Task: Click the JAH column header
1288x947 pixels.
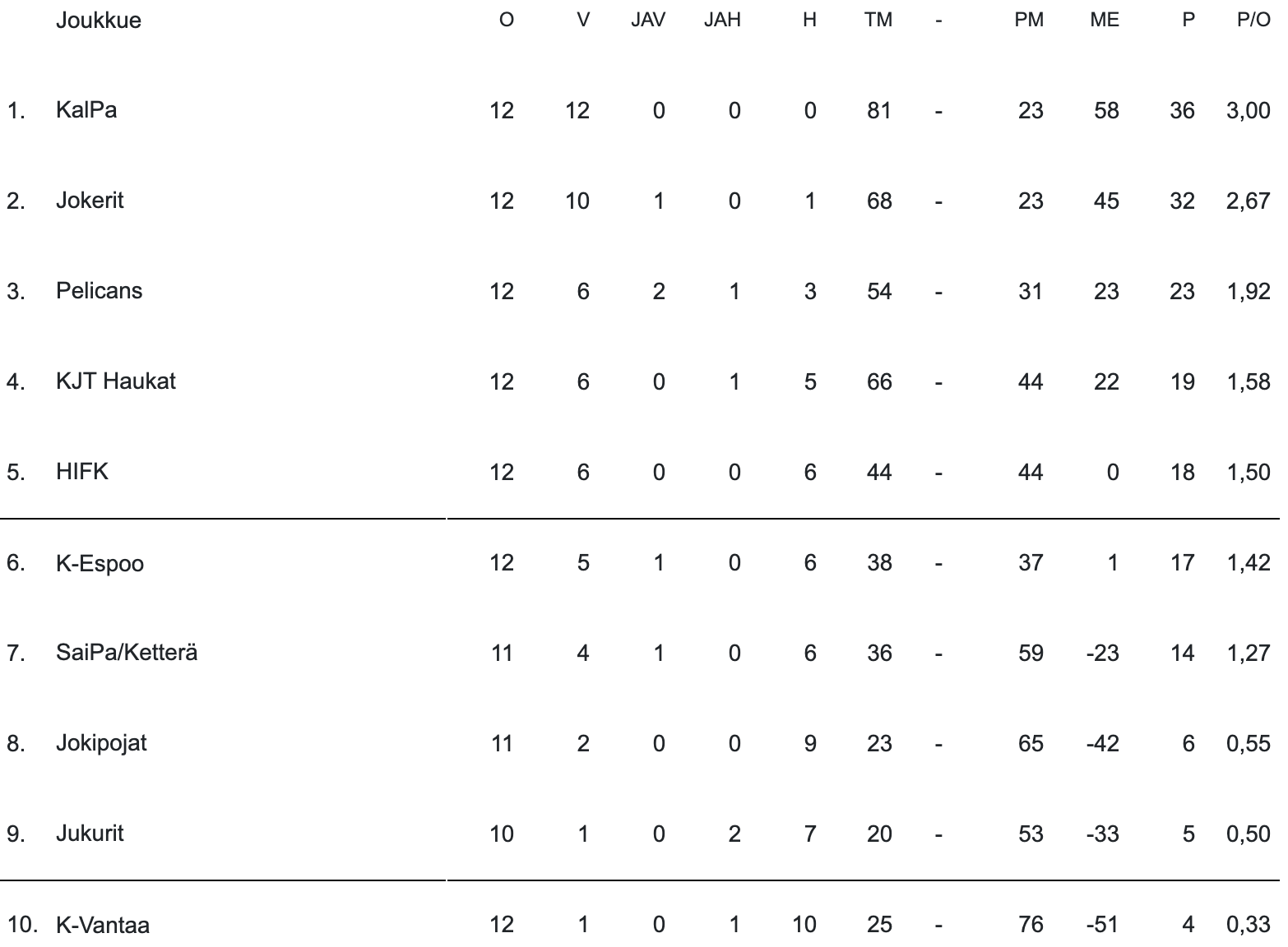Action: [x=722, y=21]
